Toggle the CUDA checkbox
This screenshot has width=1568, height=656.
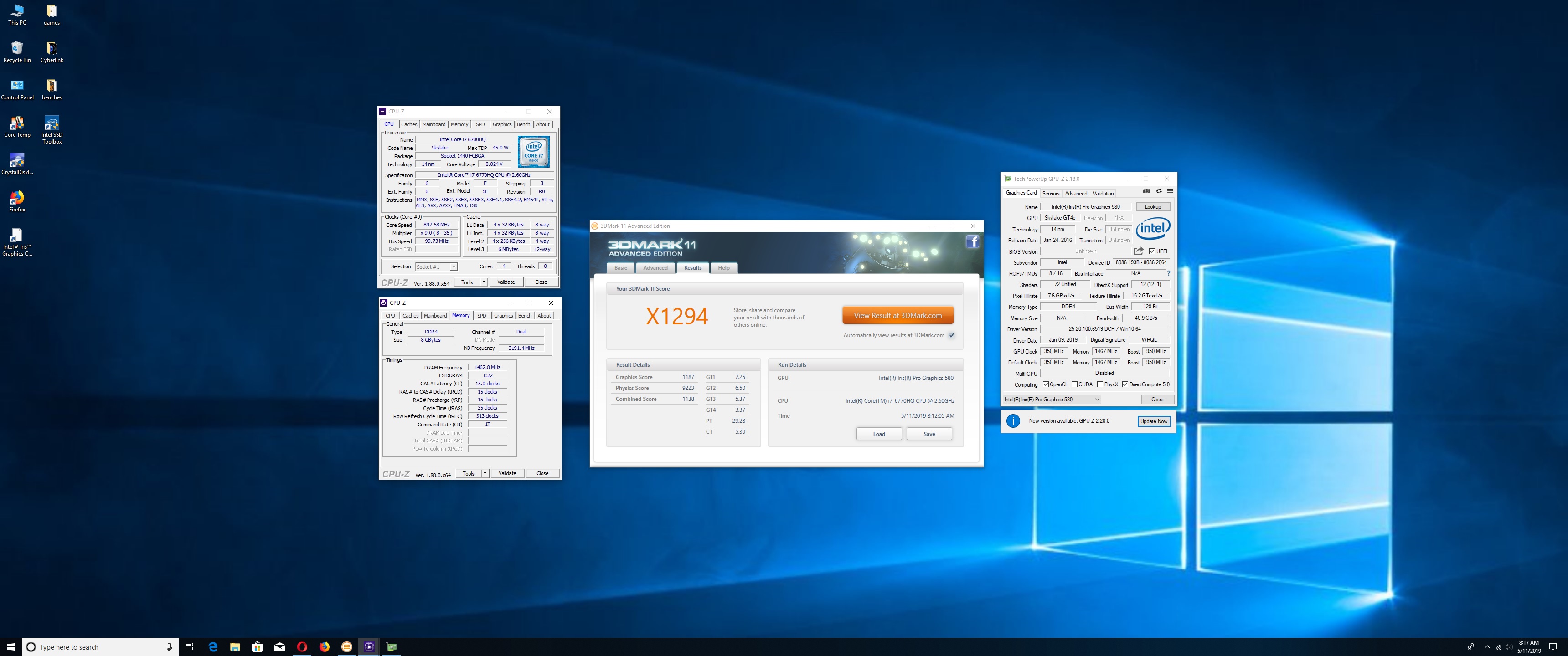click(1074, 384)
